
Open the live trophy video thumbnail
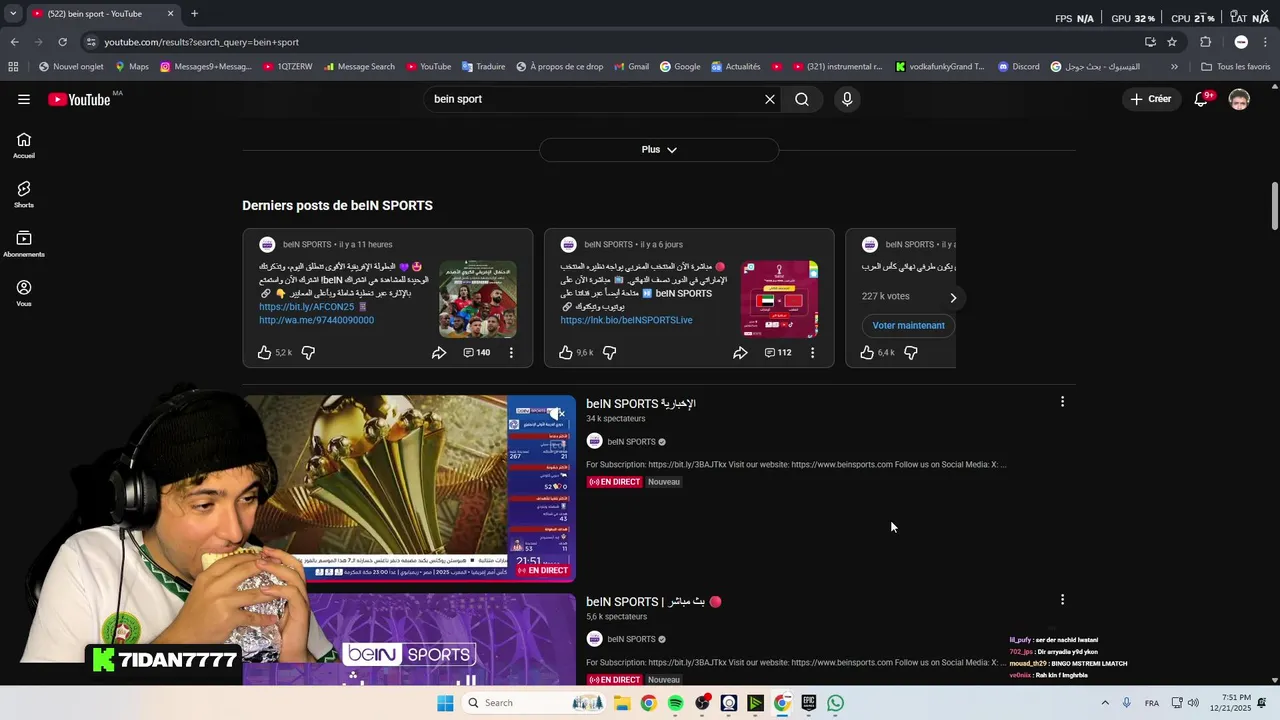pyautogui.click(x=409, y=488)
